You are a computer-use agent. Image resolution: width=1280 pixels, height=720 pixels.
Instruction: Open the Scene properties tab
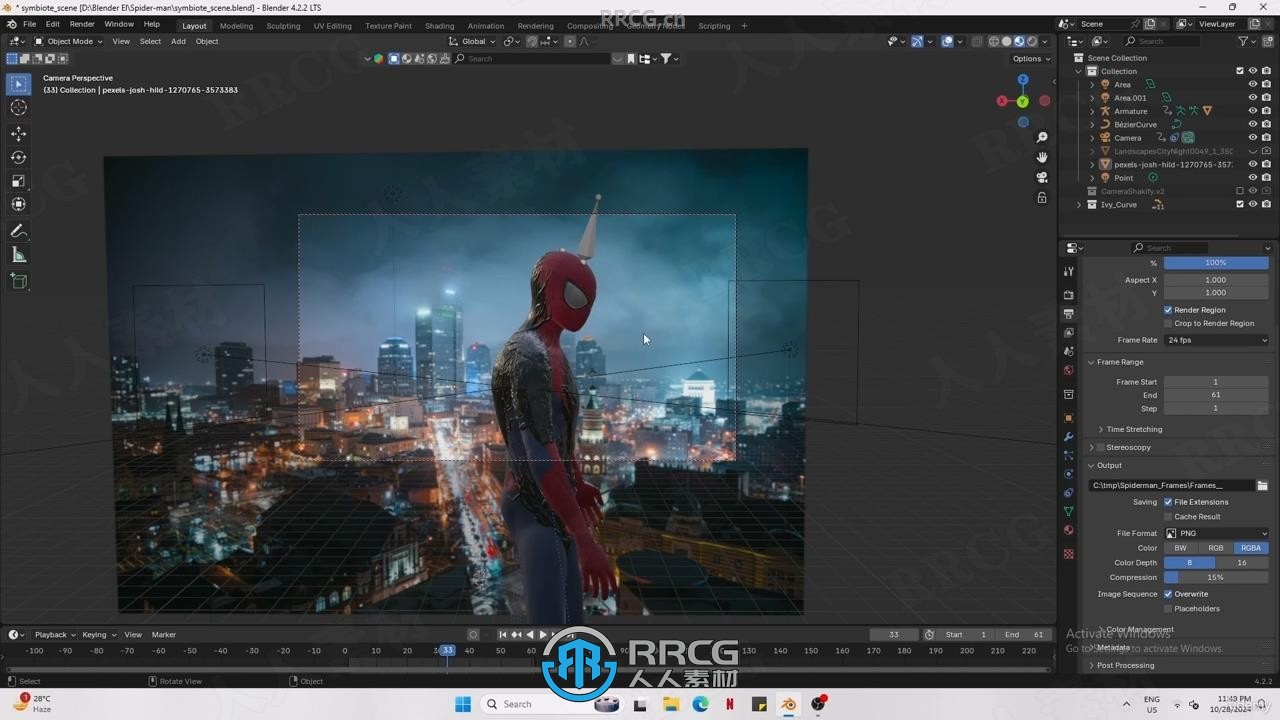pyautogui.click(x=1068, y=352)
